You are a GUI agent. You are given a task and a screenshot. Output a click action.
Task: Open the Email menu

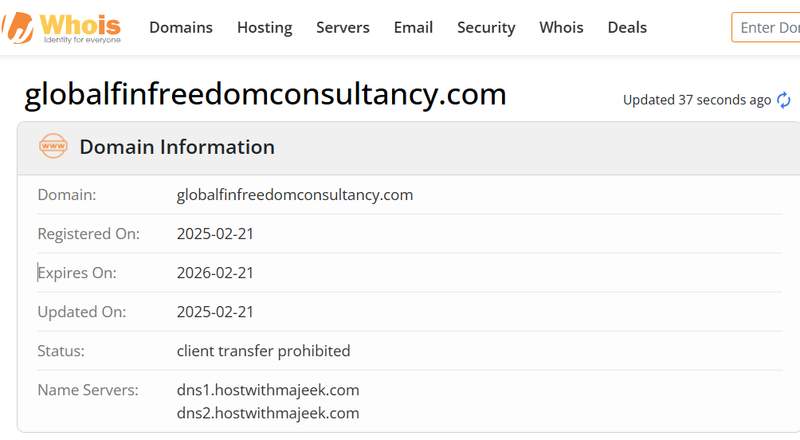[413, 28]
